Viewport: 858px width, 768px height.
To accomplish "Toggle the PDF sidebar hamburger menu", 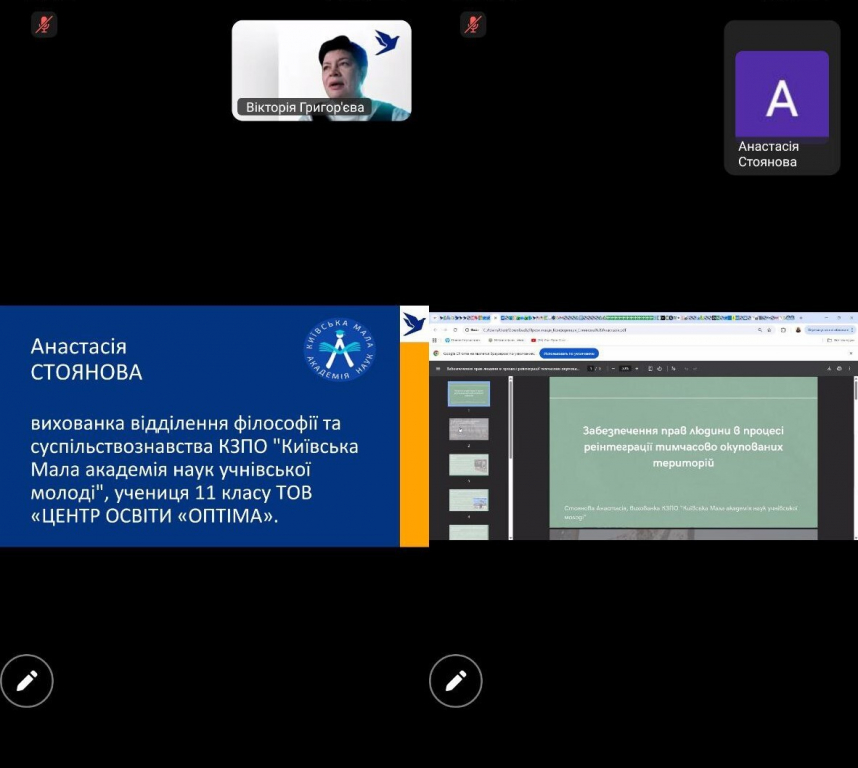I will [438, 368].
